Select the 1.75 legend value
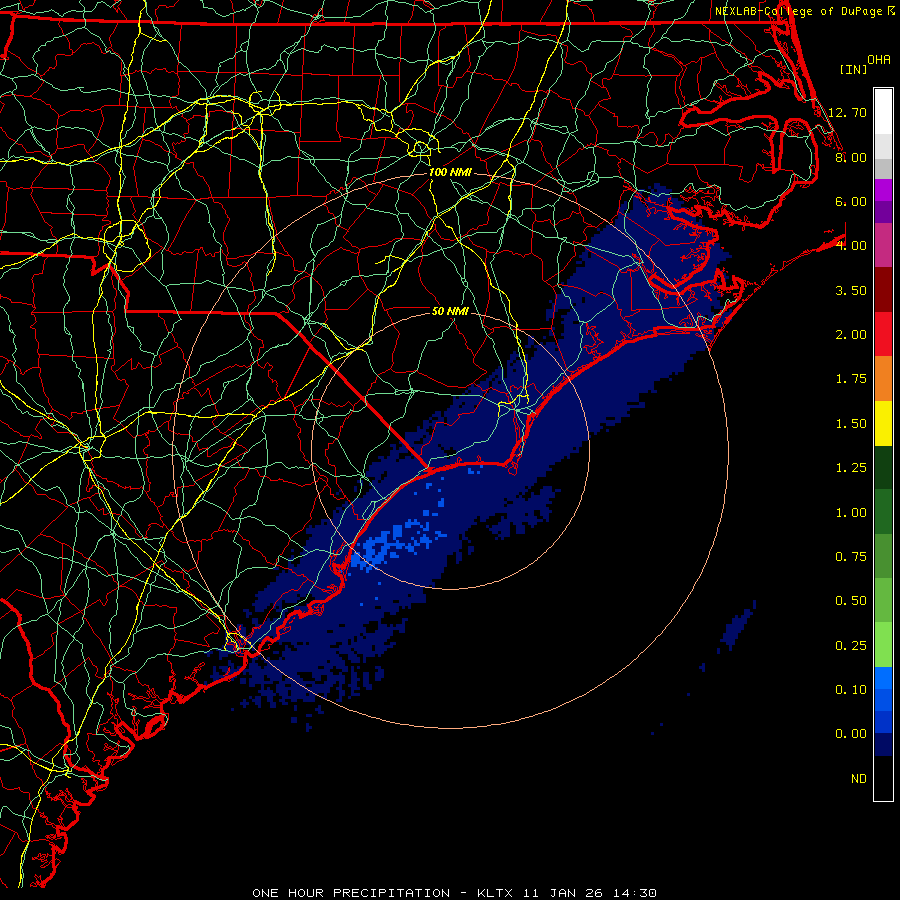The height and width of the screenshot is (900, 900). click(851, 379)
